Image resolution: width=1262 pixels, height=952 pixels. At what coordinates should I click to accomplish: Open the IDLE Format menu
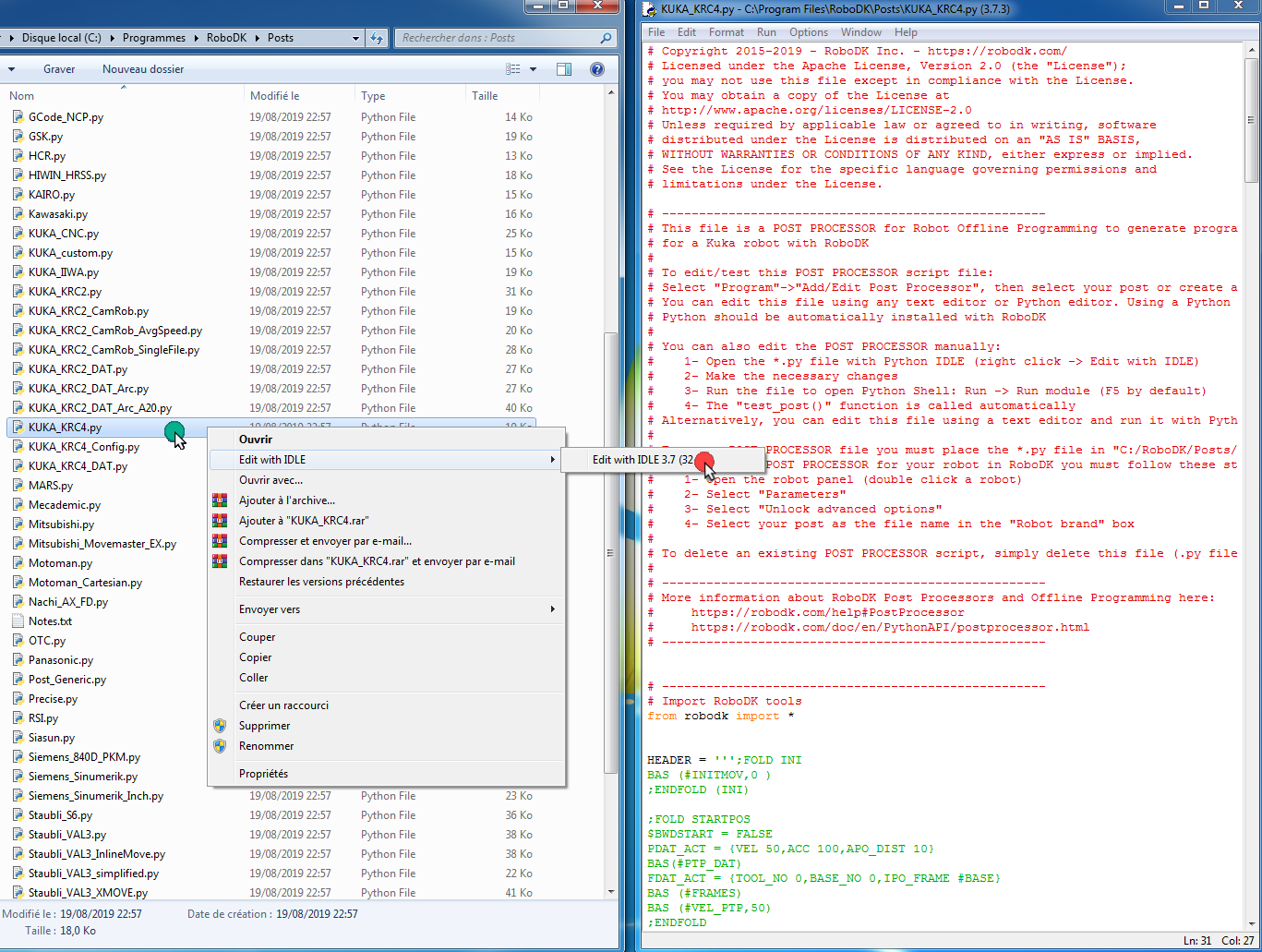coord(727,32)
